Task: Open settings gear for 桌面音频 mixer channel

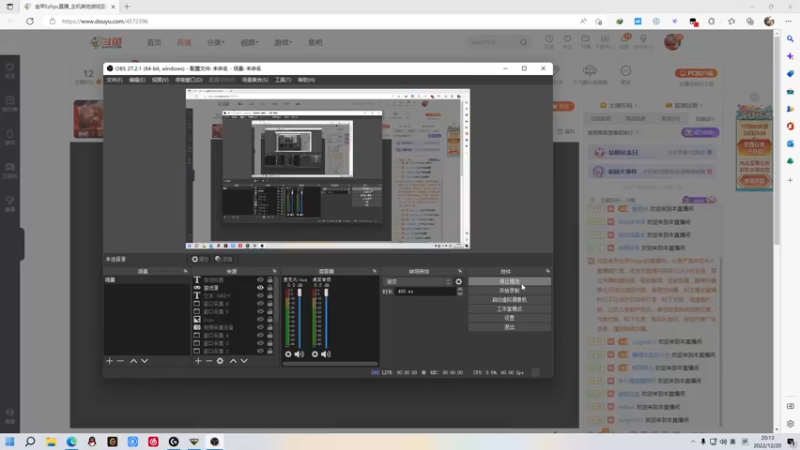Action: pyautogui.click(x=315, y=354)
